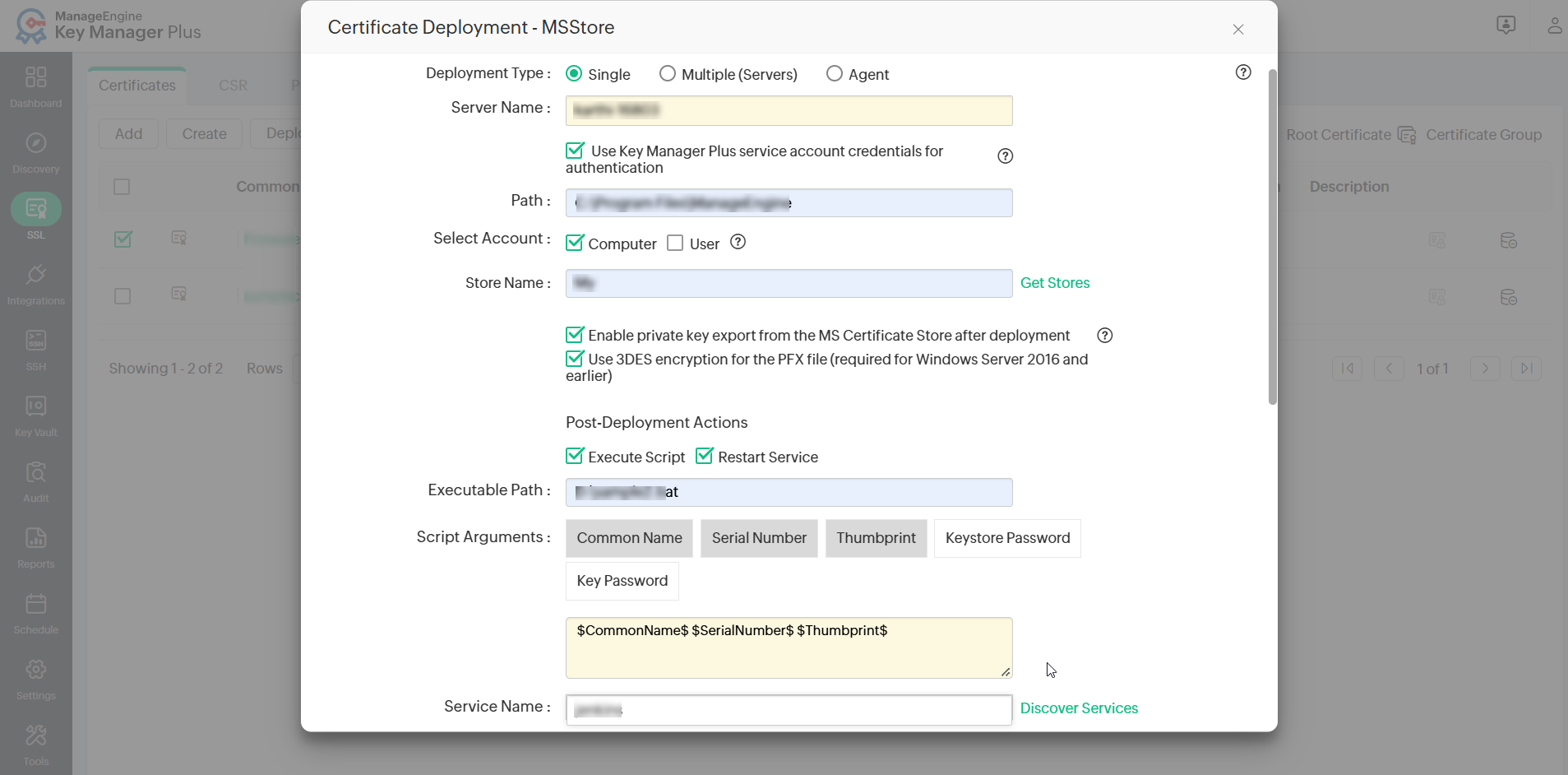Viewport: 1568px width, 775px height.
Task: Open the Dashboard sidebar icon
Action: (x=35, y=77)
